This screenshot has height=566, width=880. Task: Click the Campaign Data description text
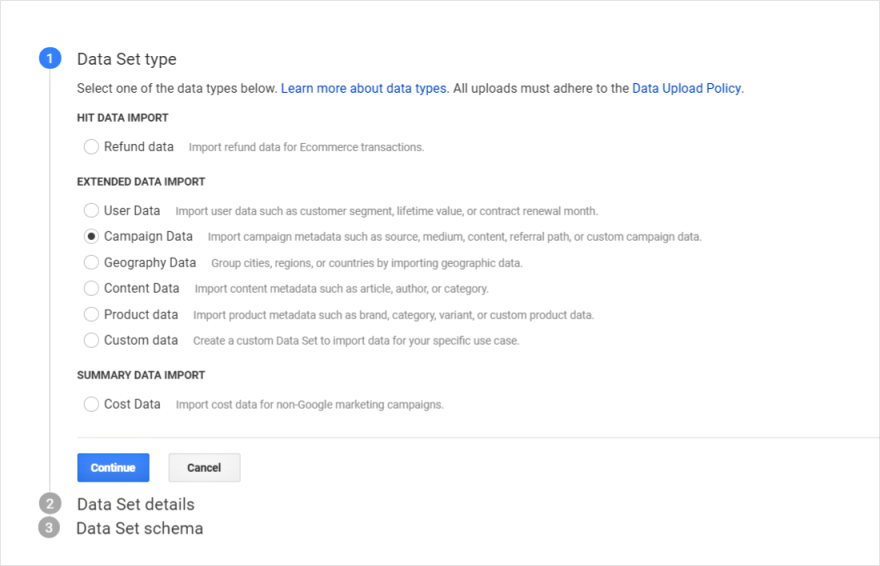point(455,237)
